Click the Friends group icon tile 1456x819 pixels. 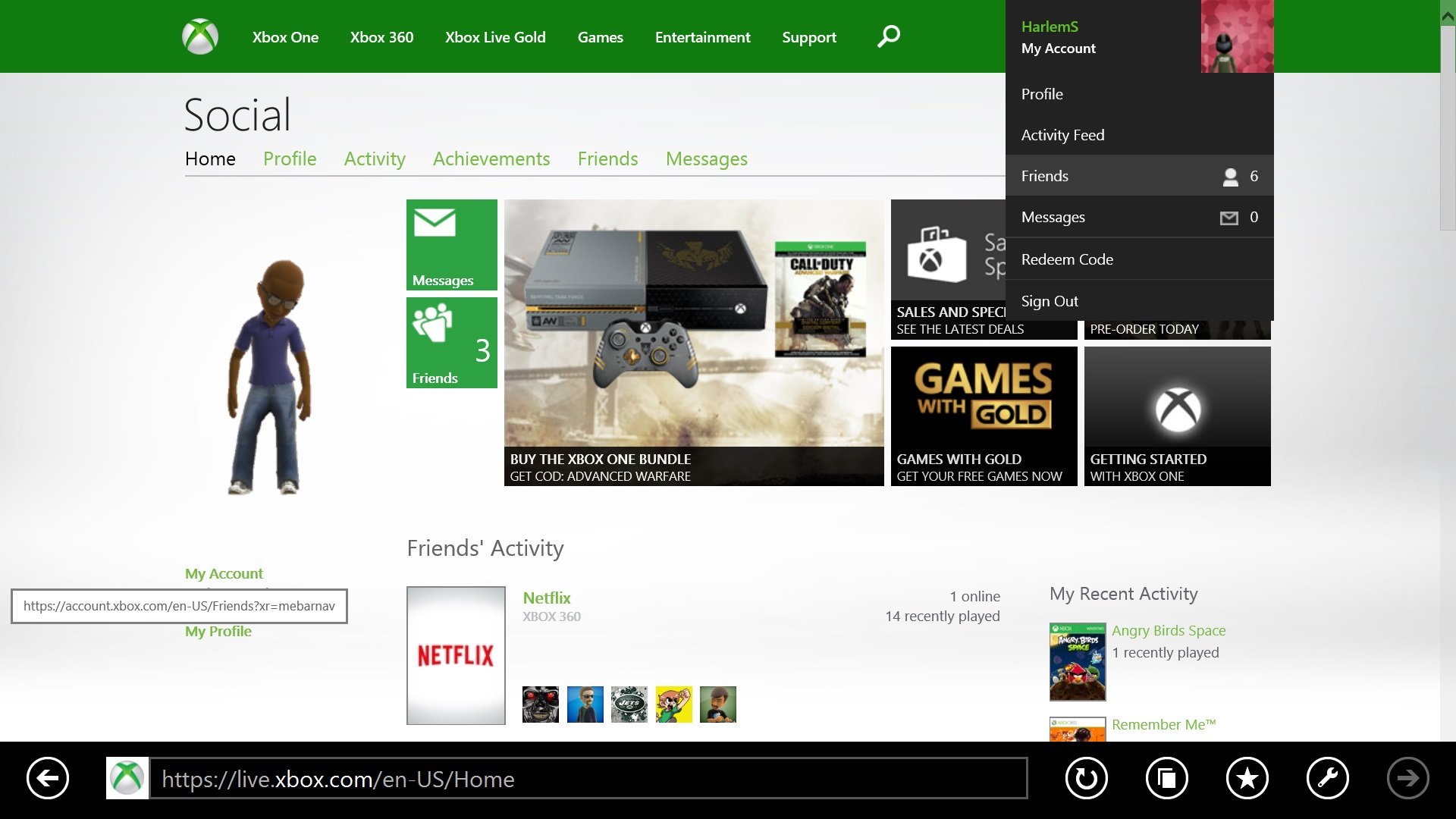[x=452, y=342]
